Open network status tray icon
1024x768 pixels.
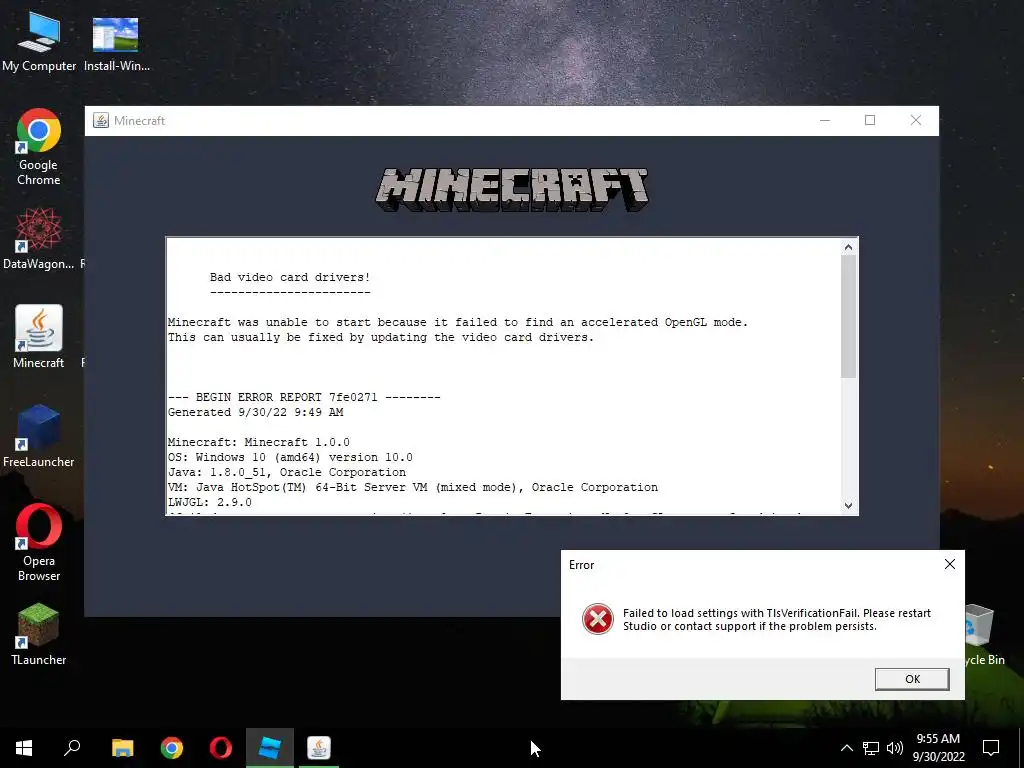(871, 748)
